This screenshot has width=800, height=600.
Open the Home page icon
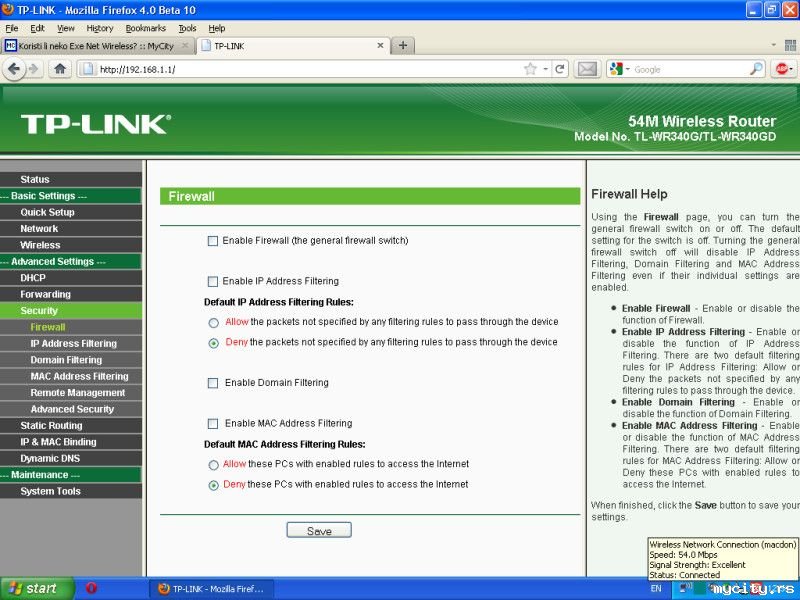point(60,69)
